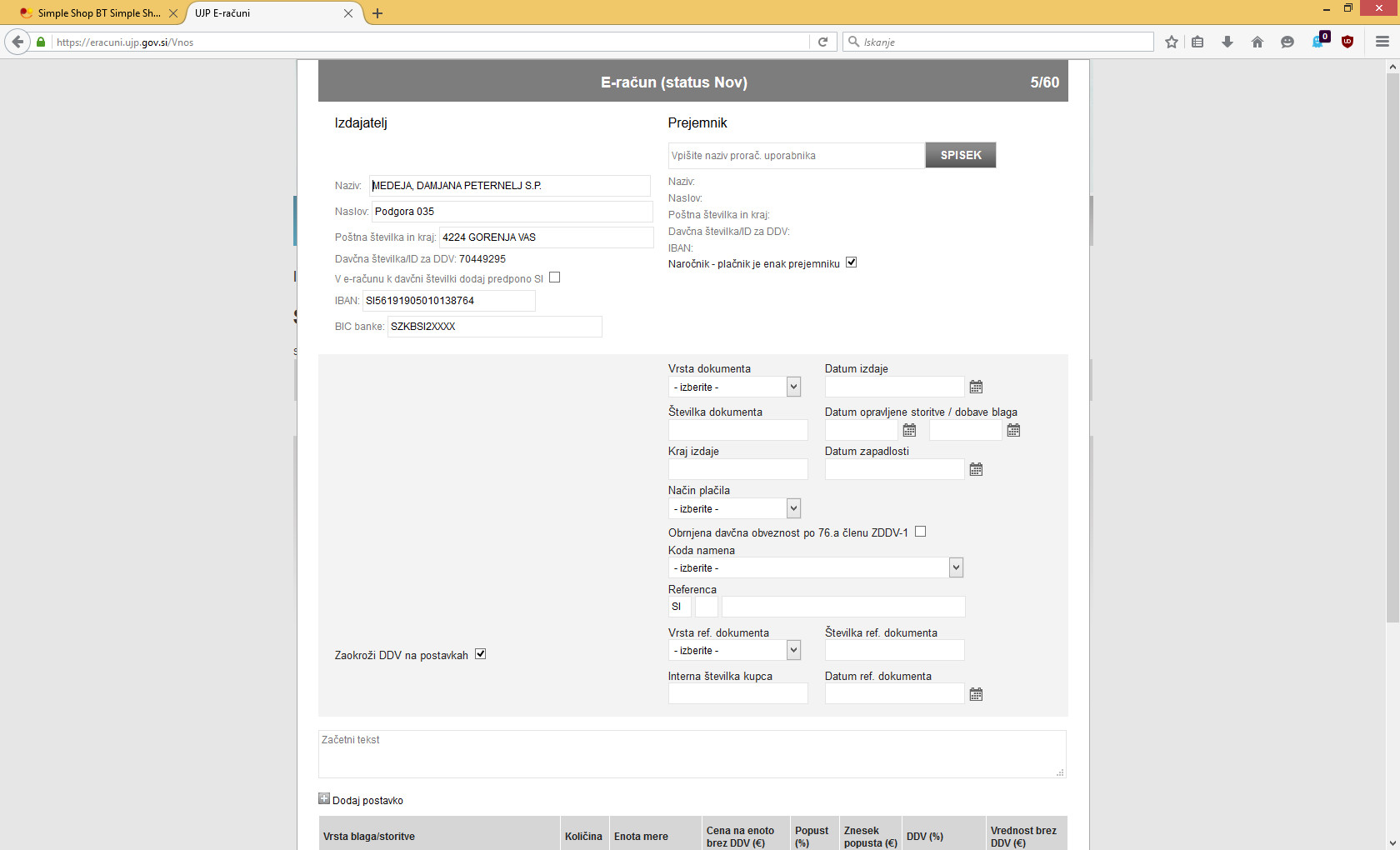This screenshot has height=850, width=1400.
Task: Enable the SI tax number prefix checkbox
Action: click(x=555, y=278)
